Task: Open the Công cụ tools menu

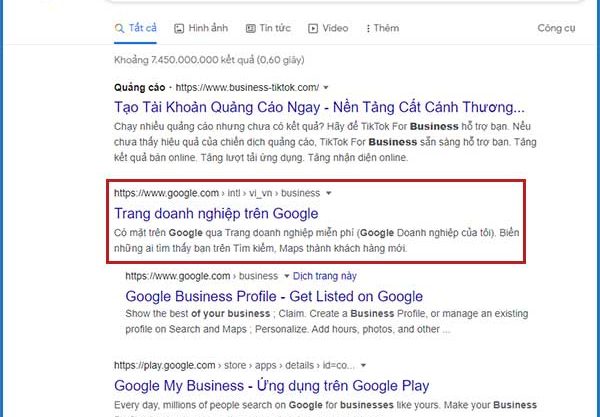Action: 556,28
